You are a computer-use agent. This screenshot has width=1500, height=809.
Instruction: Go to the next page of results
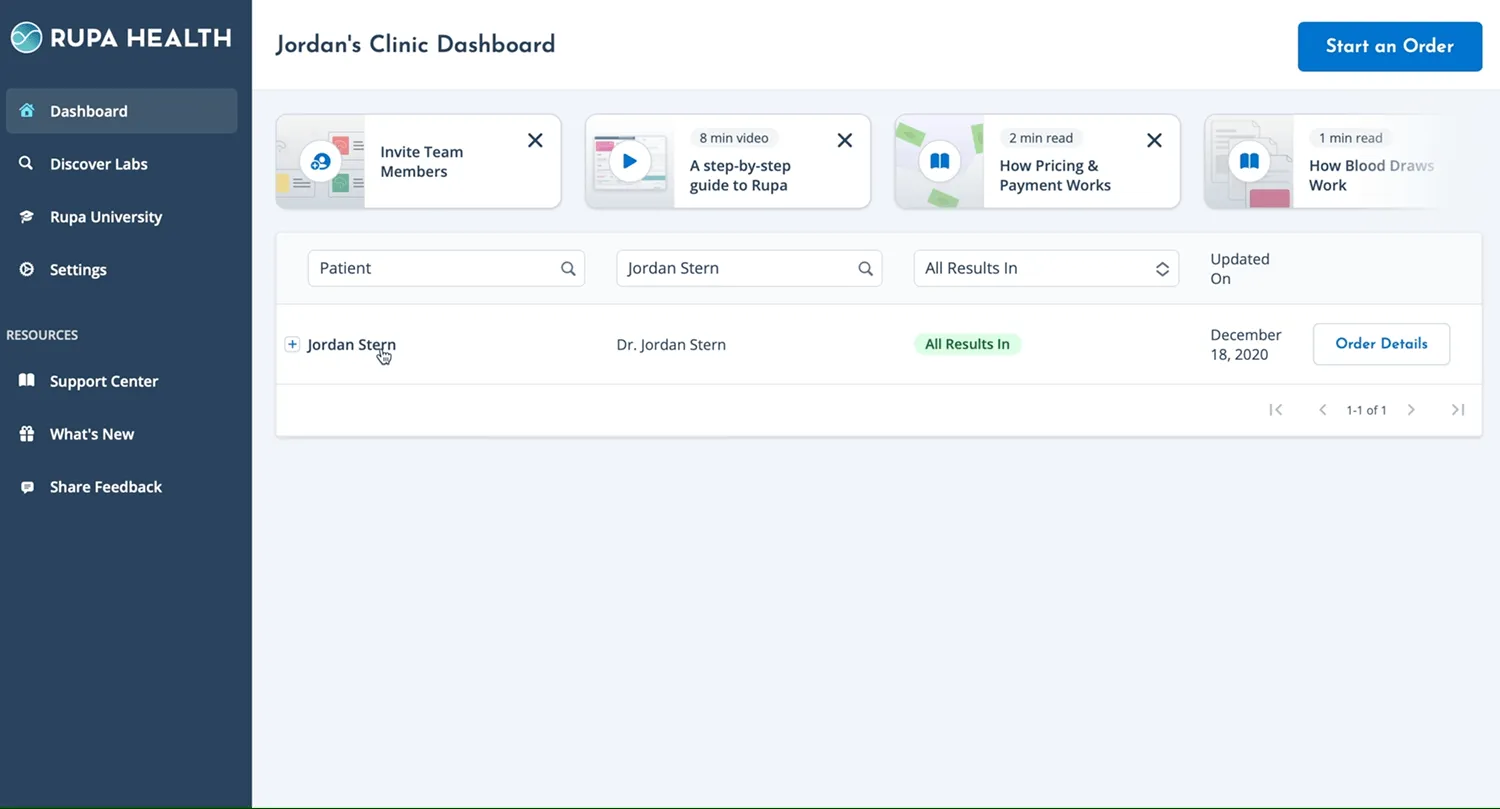tap(1411, 410)
